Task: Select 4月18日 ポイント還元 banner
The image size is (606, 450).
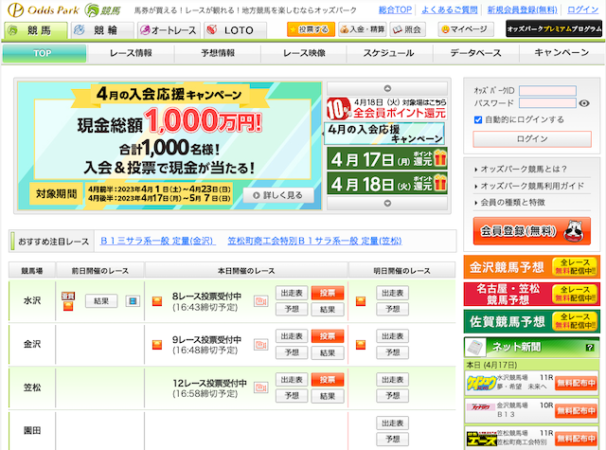Action: click(387, 183)
